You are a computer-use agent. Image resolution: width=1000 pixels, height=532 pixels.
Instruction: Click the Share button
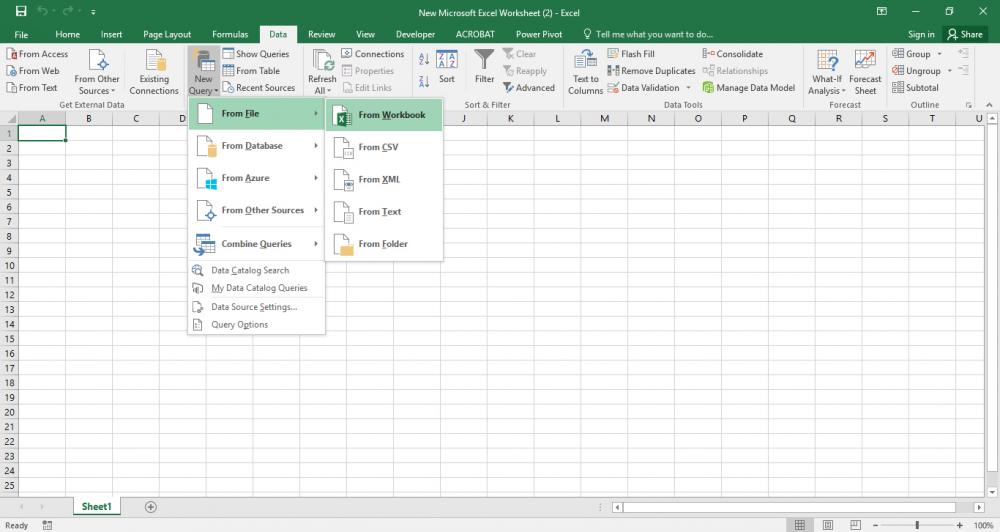pyautogui.click(x=965, y=34)
